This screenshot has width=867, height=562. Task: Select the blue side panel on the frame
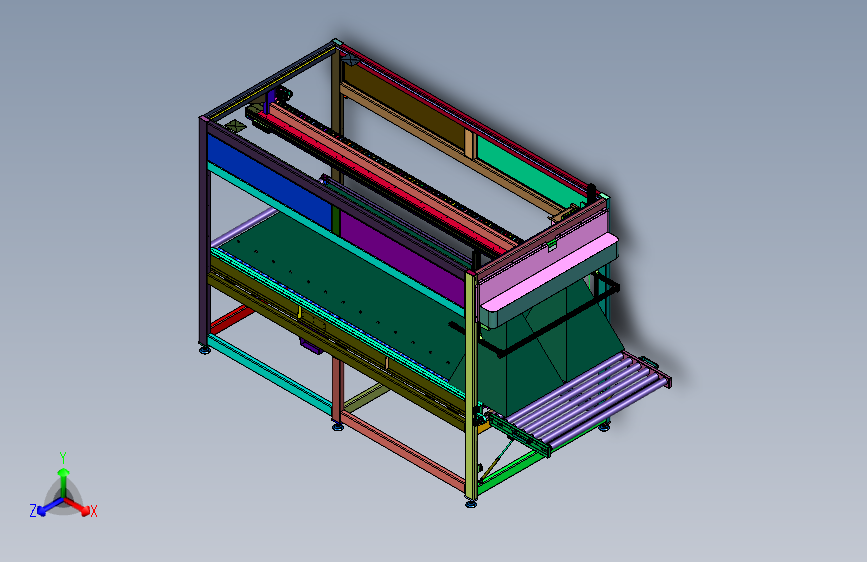click(269, 183)
